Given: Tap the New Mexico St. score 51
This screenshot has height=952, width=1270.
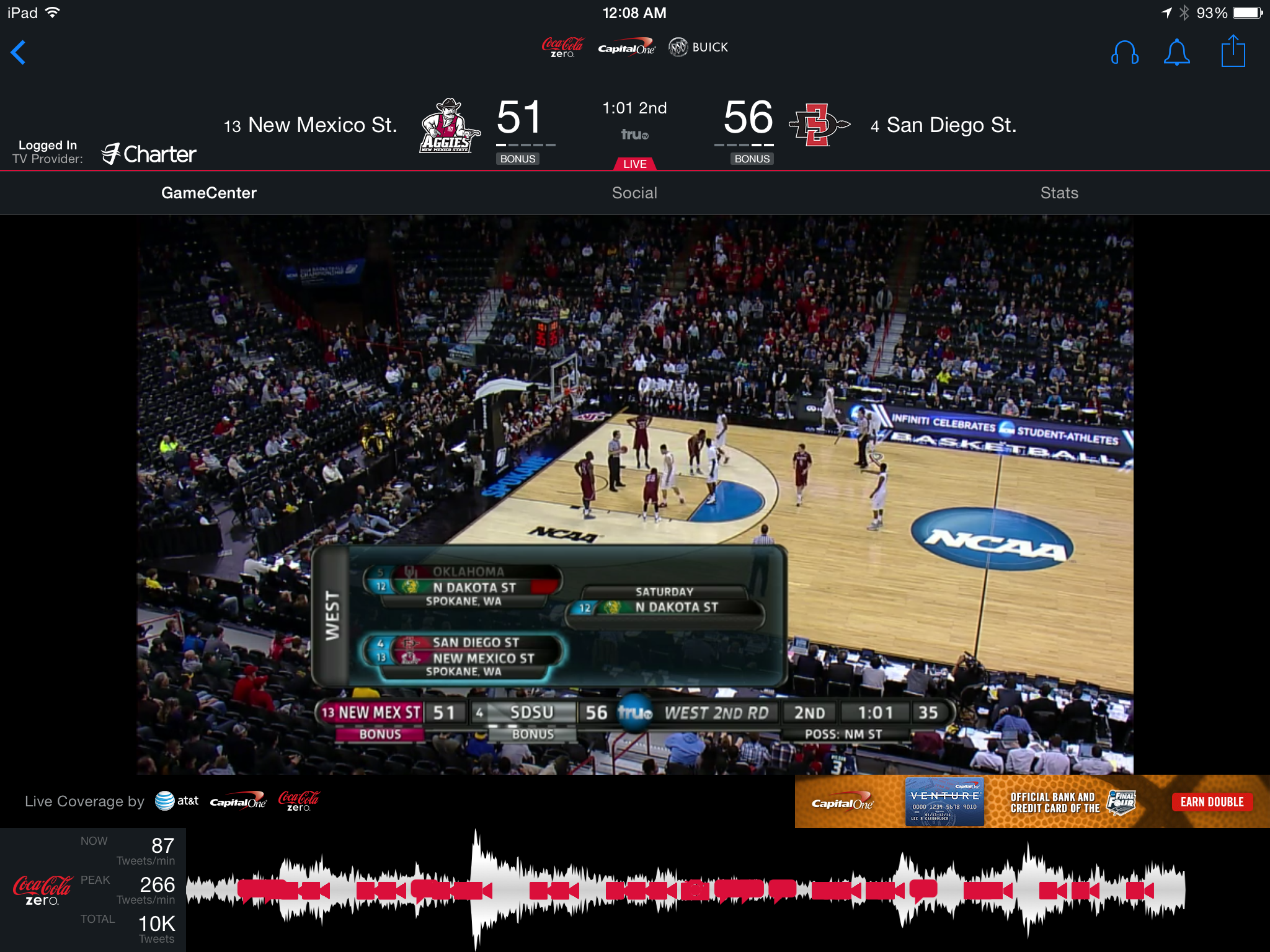Looking at the screenshot, I should pyautogui.click(x=518, y=118).
